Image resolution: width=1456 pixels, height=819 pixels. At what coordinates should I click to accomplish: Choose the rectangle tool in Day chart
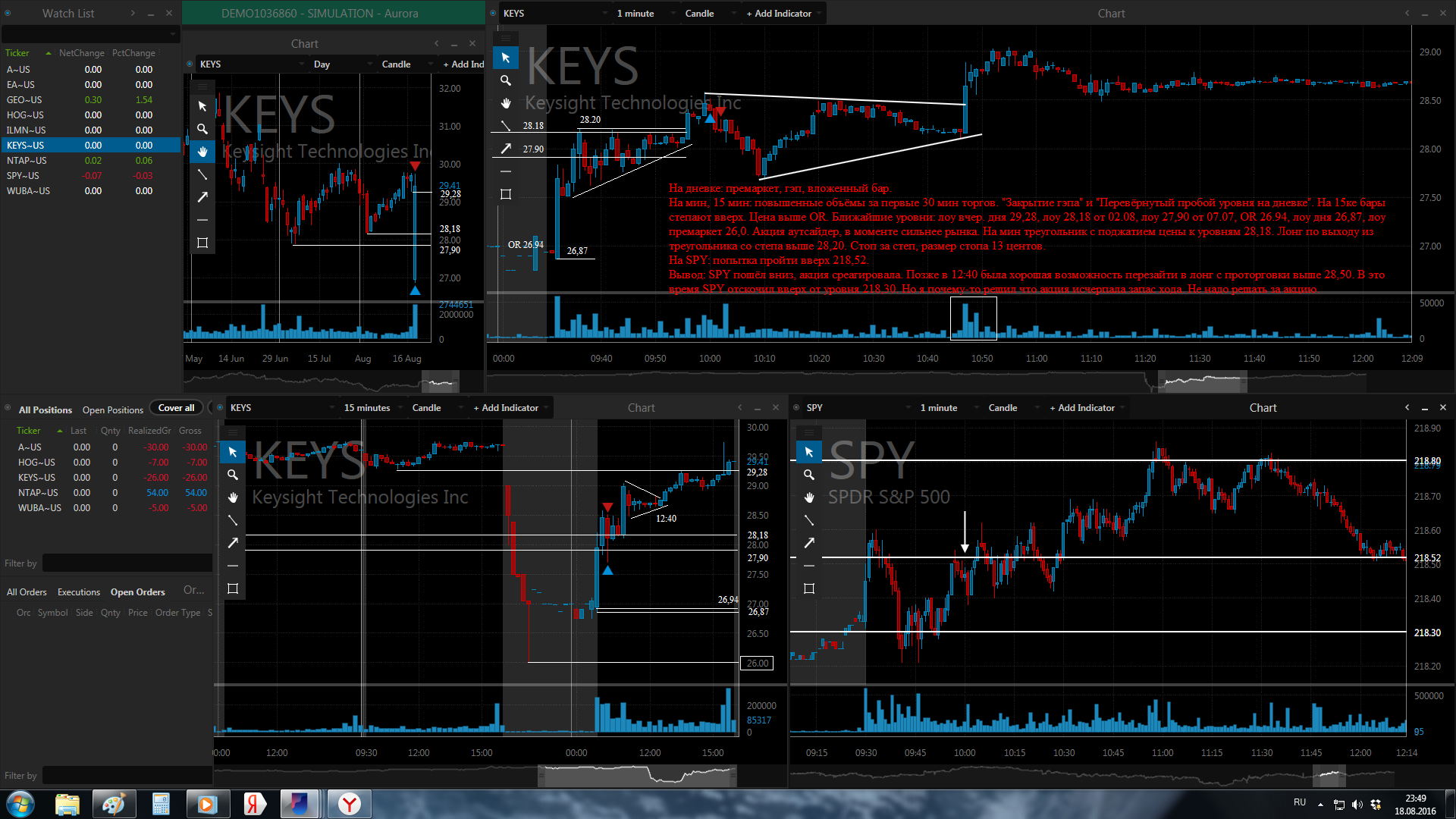click(202, 243)
